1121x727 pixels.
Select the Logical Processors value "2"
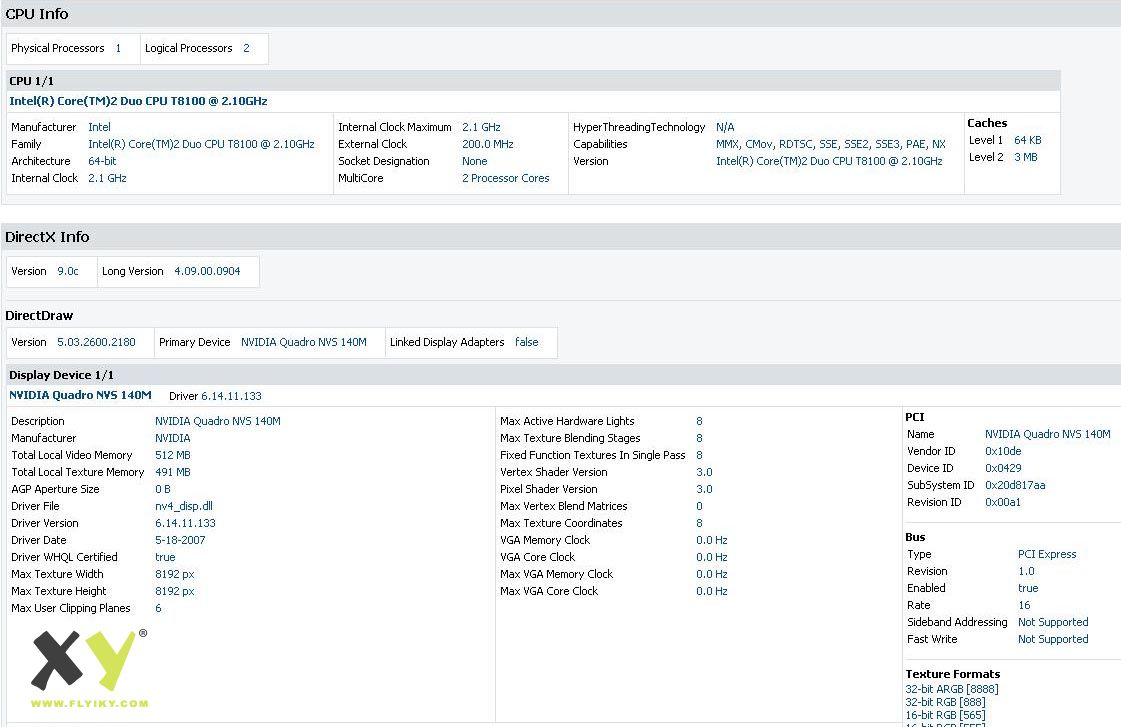pos(246,49)
